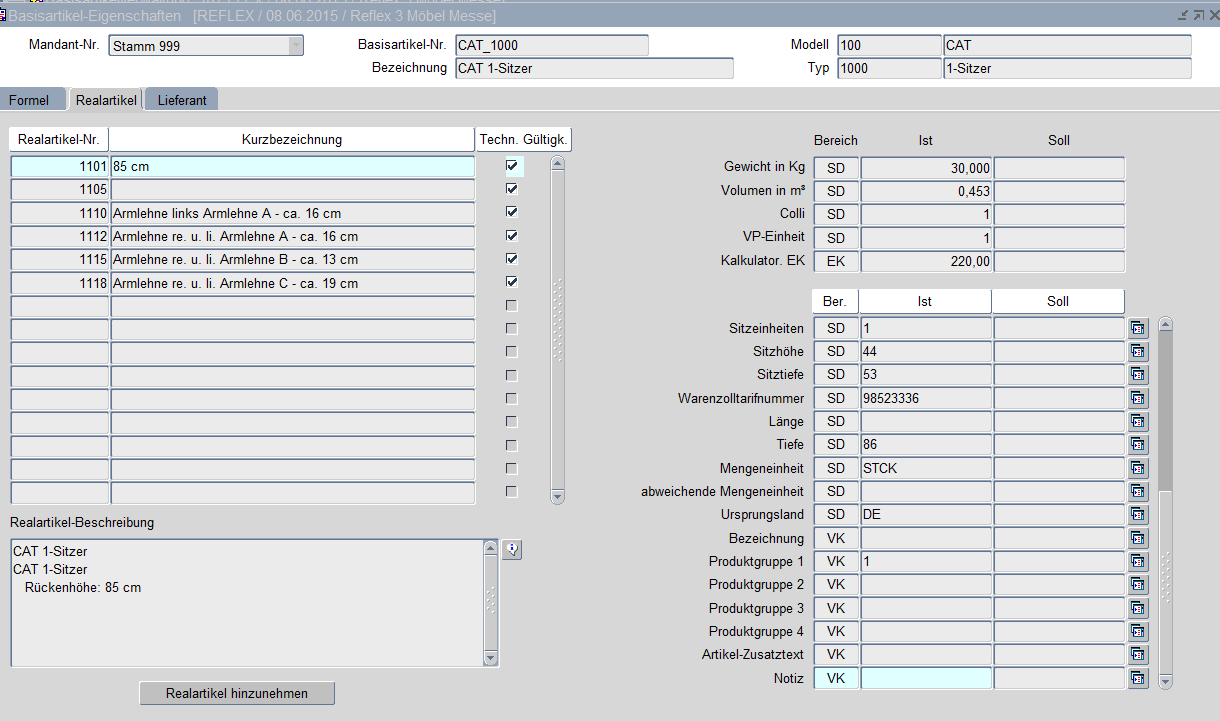This screenshot has height=721, width=1220.
Task: Open the detail icon for Produktgruppe 1
Action: click(1138, 562)
